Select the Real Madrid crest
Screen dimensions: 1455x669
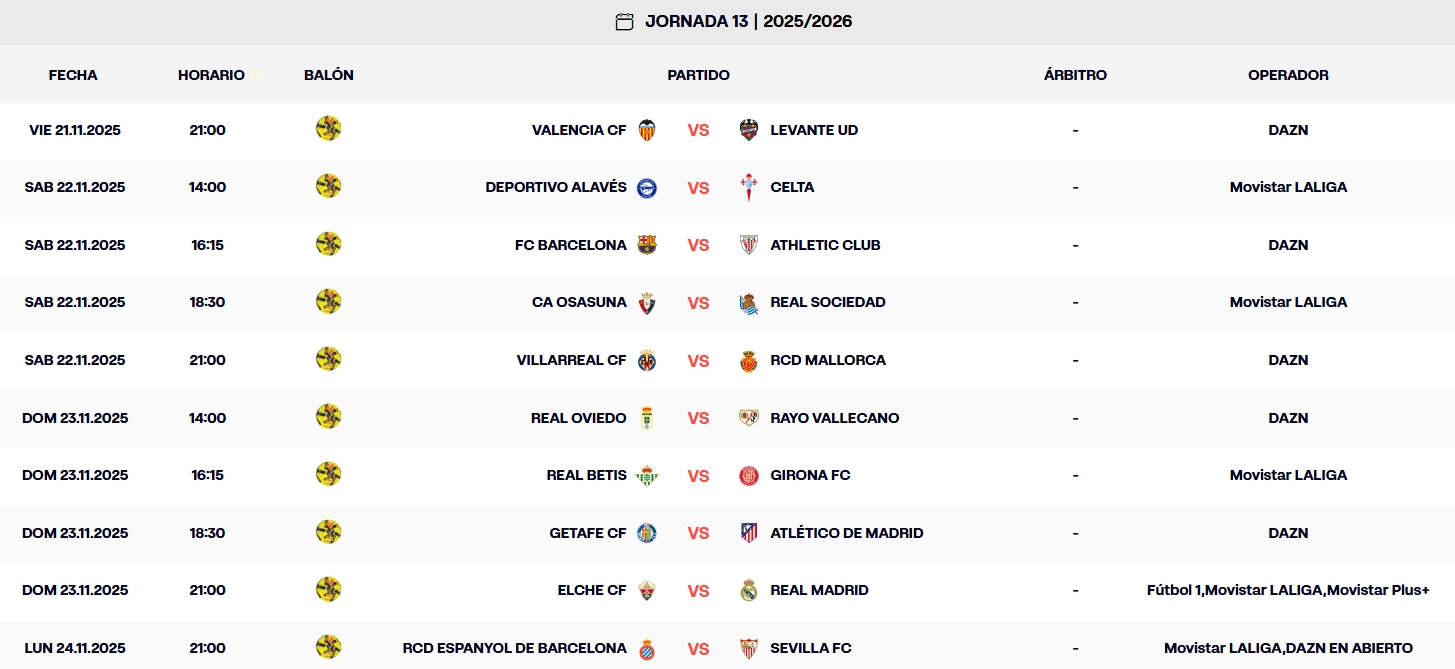click(748, 590)
